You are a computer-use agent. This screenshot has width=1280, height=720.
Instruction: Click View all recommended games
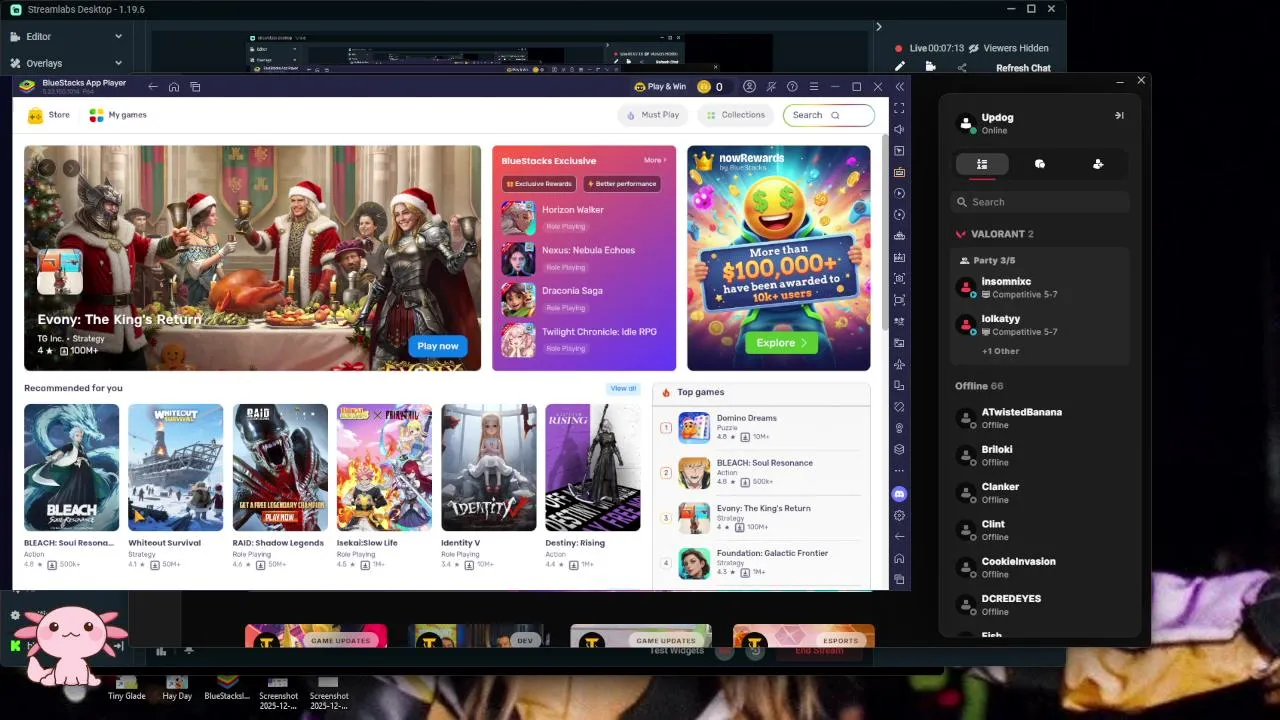pyautogui.click(x=623, y=388)
